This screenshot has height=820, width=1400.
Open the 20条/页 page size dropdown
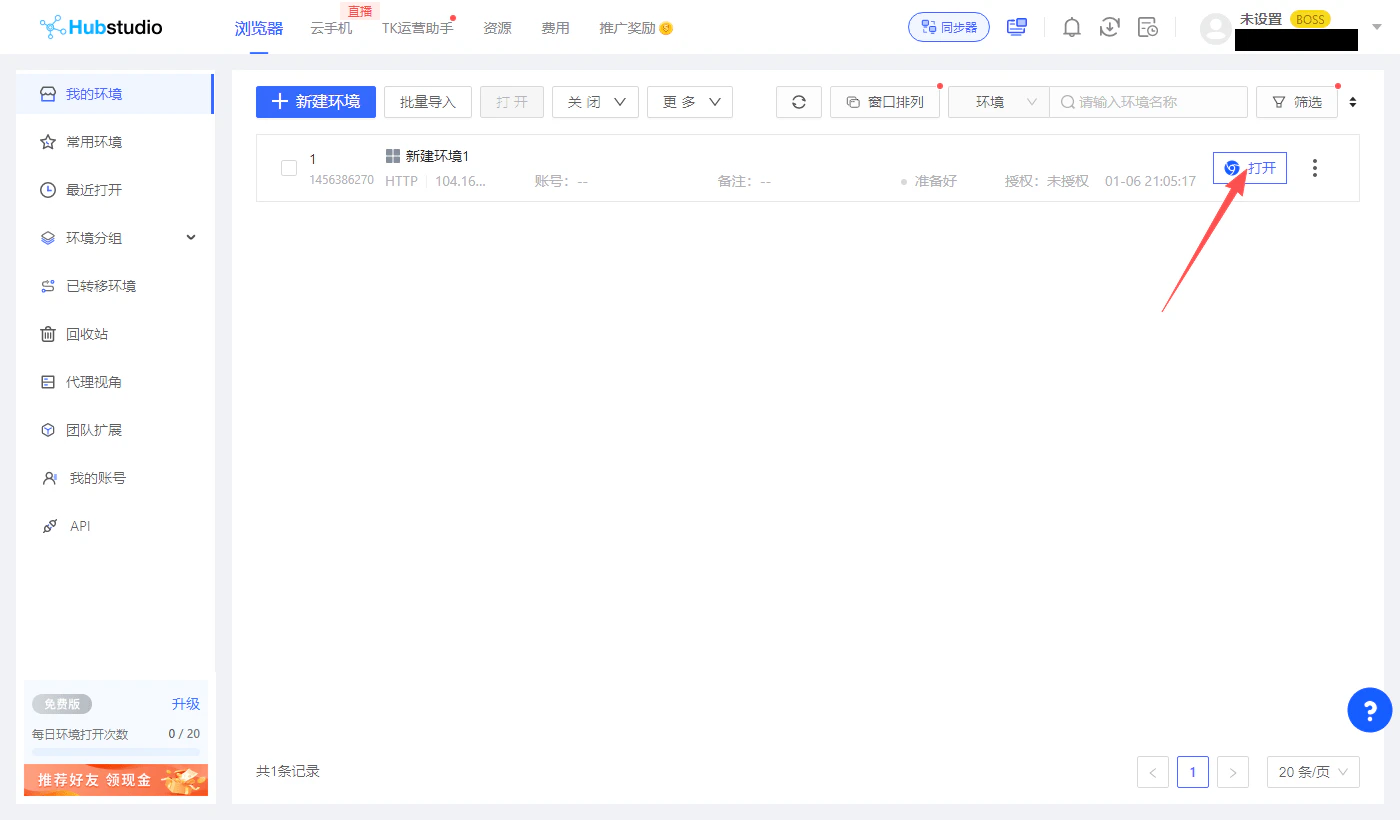1312,771
